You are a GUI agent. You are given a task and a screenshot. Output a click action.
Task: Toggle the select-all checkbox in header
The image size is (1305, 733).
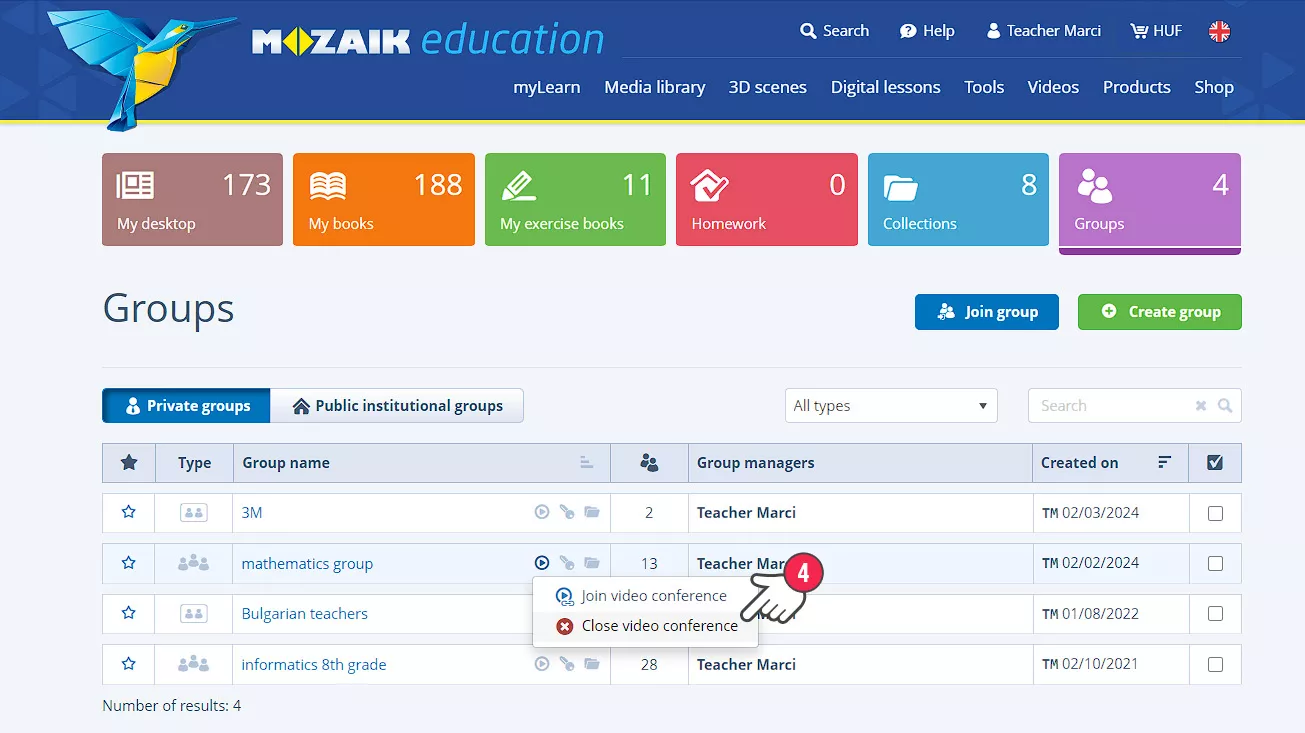tap(1215, 463)
